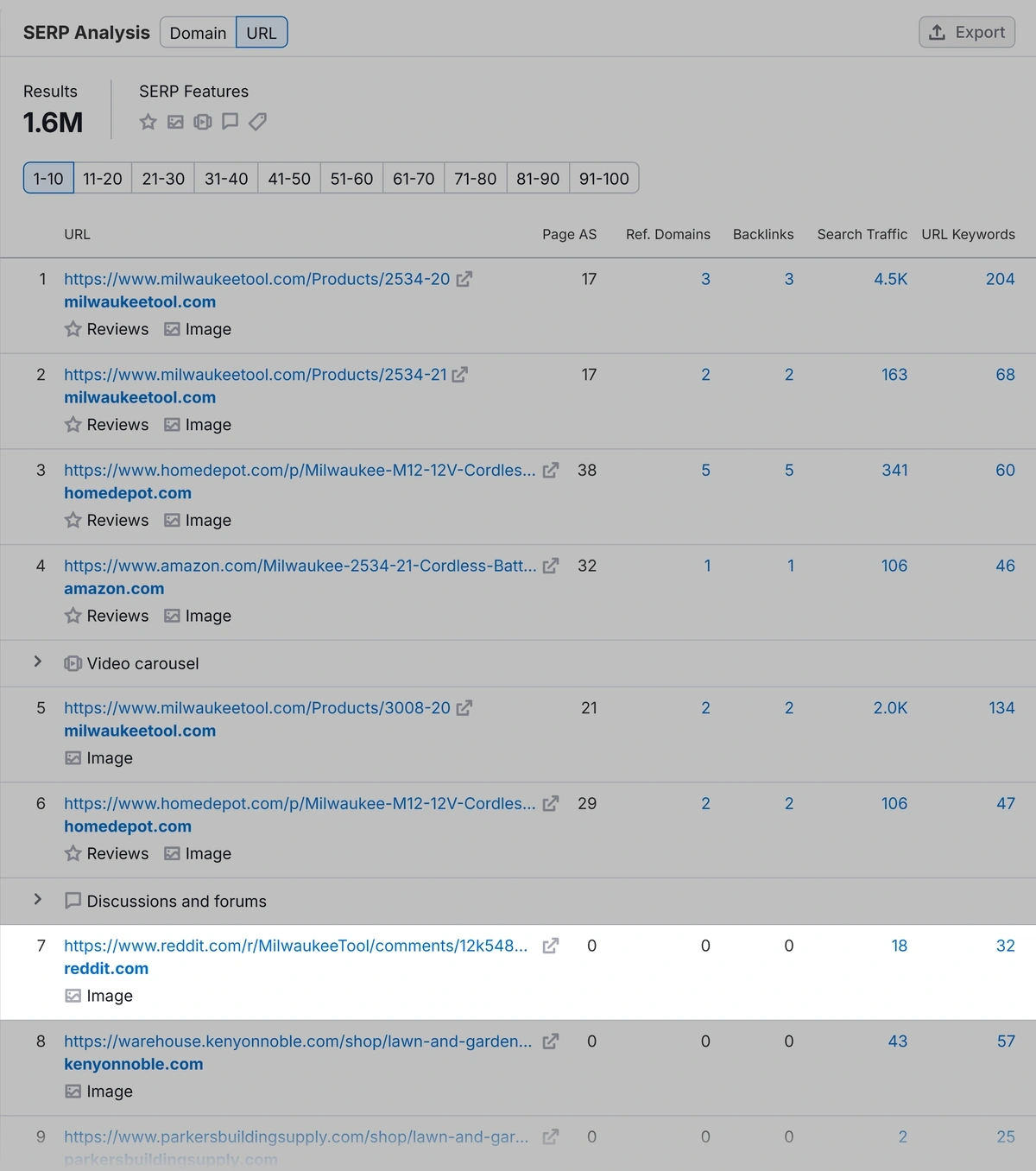
Task: Open external link icon for kenyonnoble row
Action: coord(551,1041)
